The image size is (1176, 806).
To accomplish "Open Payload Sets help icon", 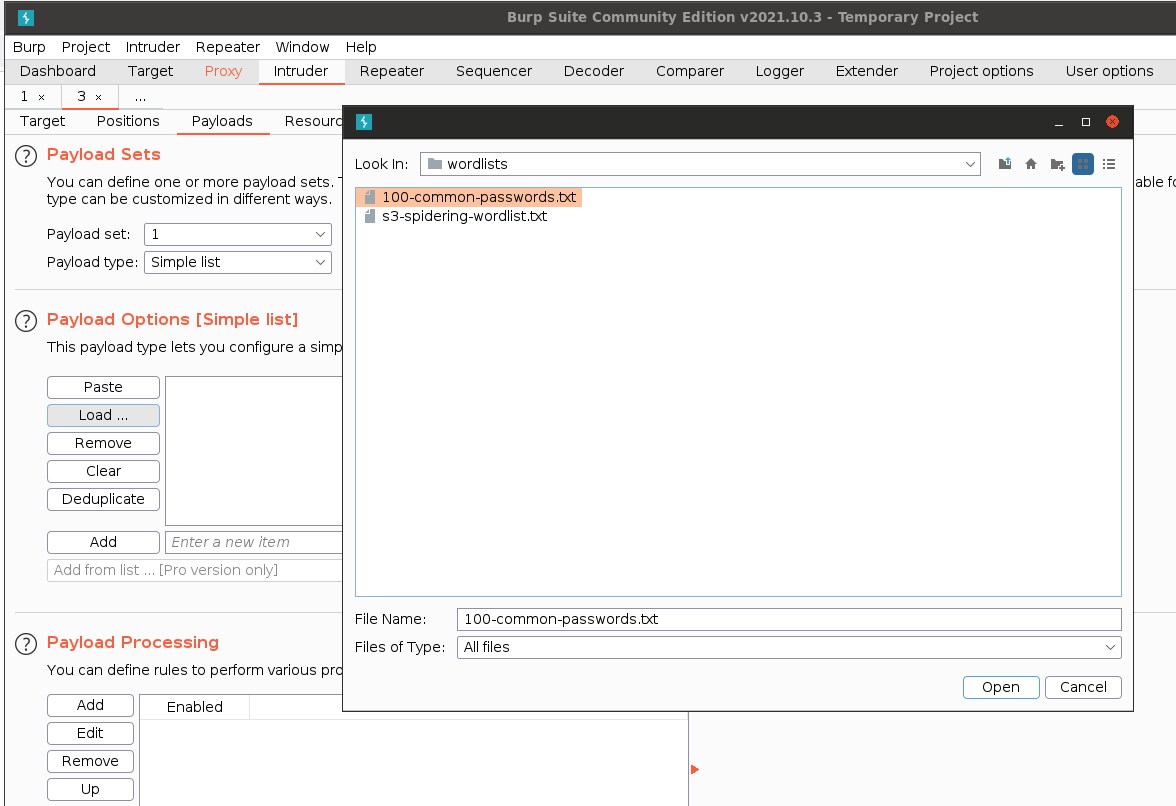I will click(x=26, y=156).
